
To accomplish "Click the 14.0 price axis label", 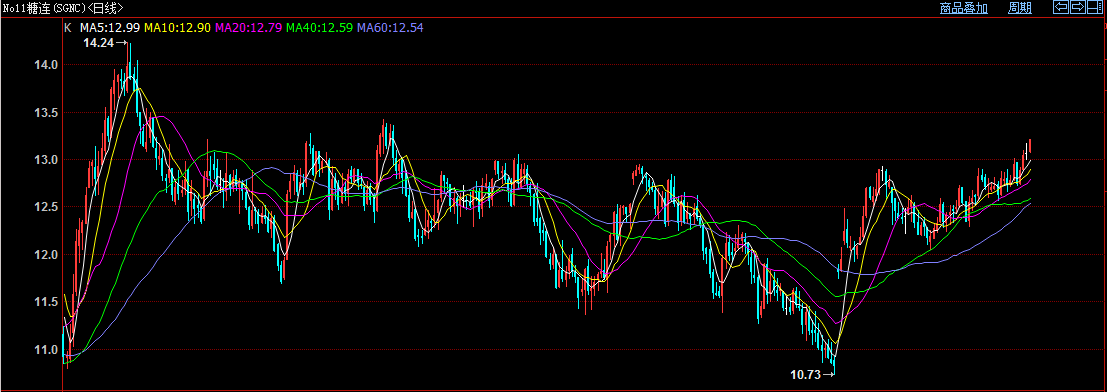I will click(47, 65).
